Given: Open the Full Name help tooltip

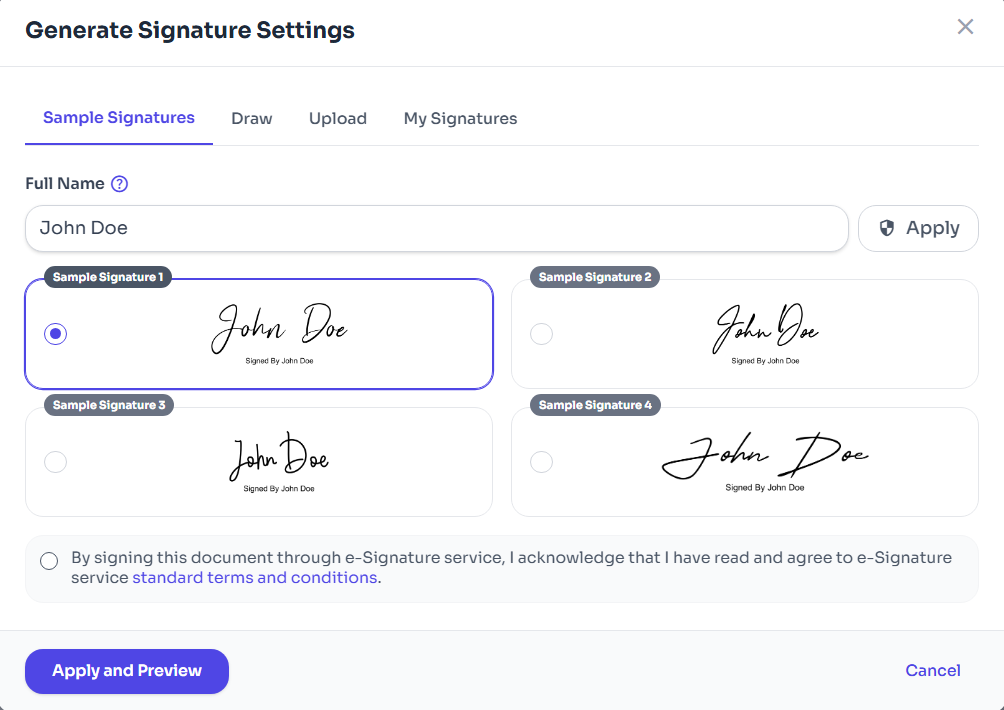Looking at the screenshot, I should point(119,184).
